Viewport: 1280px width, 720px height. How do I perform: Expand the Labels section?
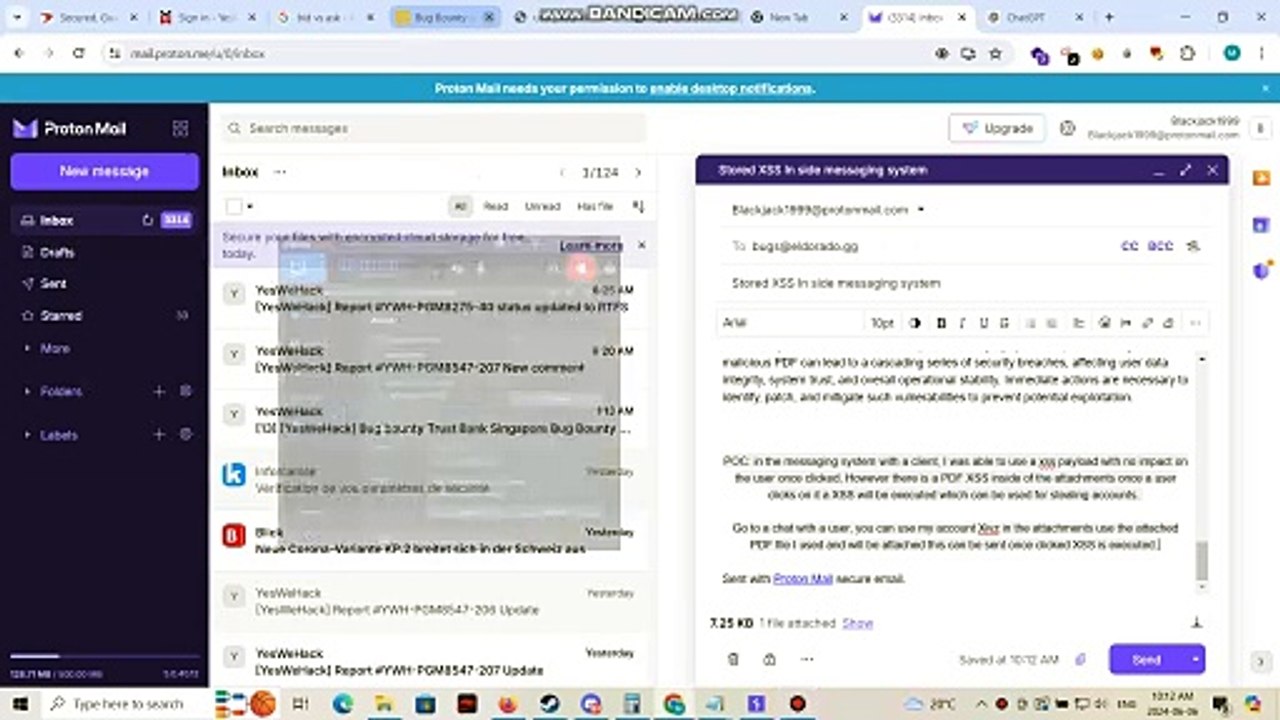click(x=58, y=435)
